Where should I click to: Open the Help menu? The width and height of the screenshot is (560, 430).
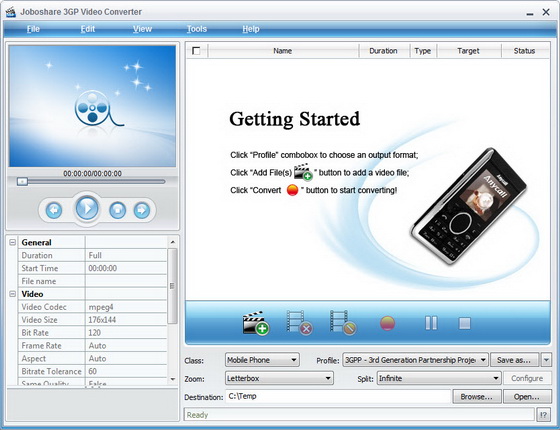(251, 29)
